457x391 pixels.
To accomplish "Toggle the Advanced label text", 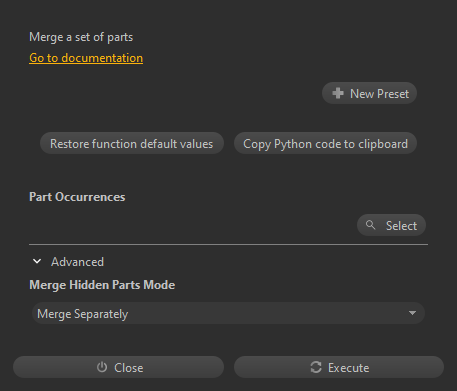I will click(x=77, y=262).
